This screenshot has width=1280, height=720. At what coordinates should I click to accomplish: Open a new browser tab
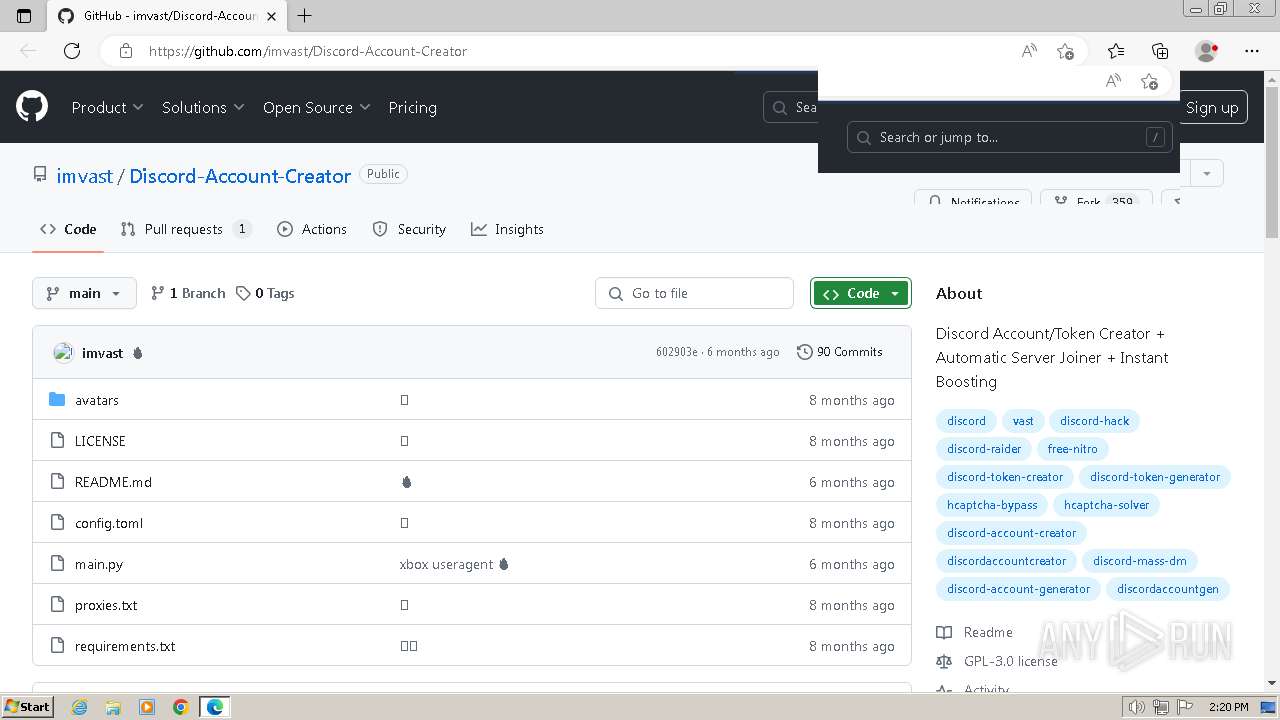tap(305, 15)
